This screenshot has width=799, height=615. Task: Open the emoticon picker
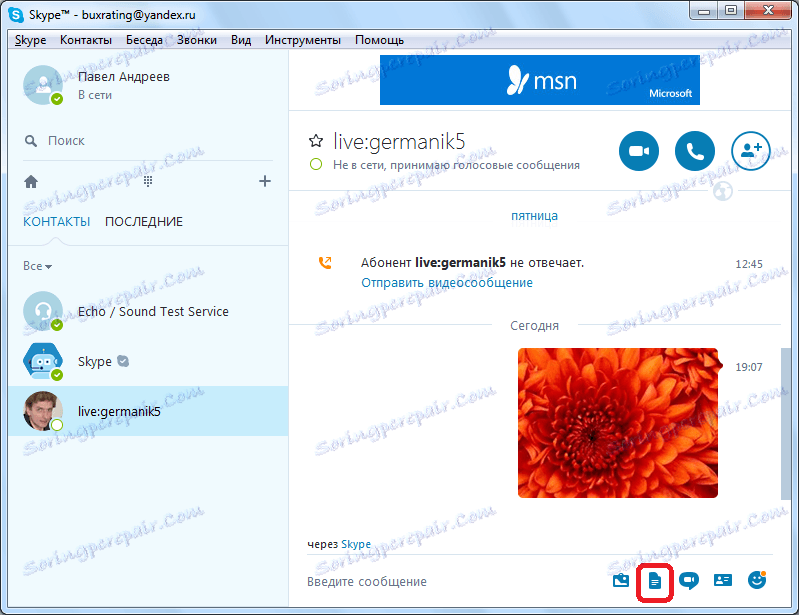(757, 580)
